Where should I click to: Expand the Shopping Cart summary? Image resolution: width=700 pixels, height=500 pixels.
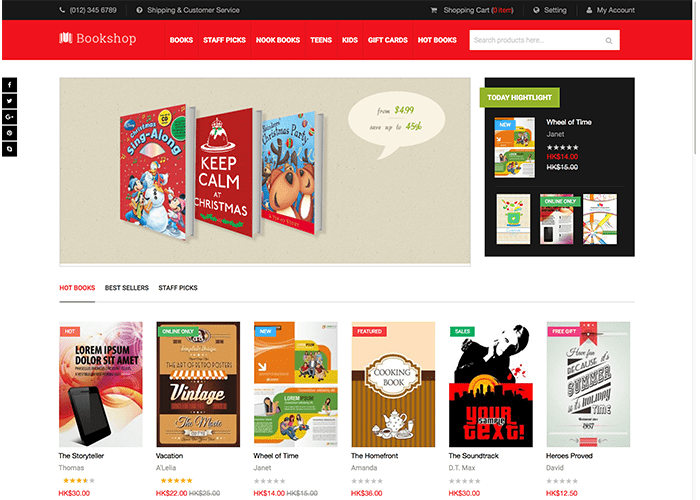[472, 10]
